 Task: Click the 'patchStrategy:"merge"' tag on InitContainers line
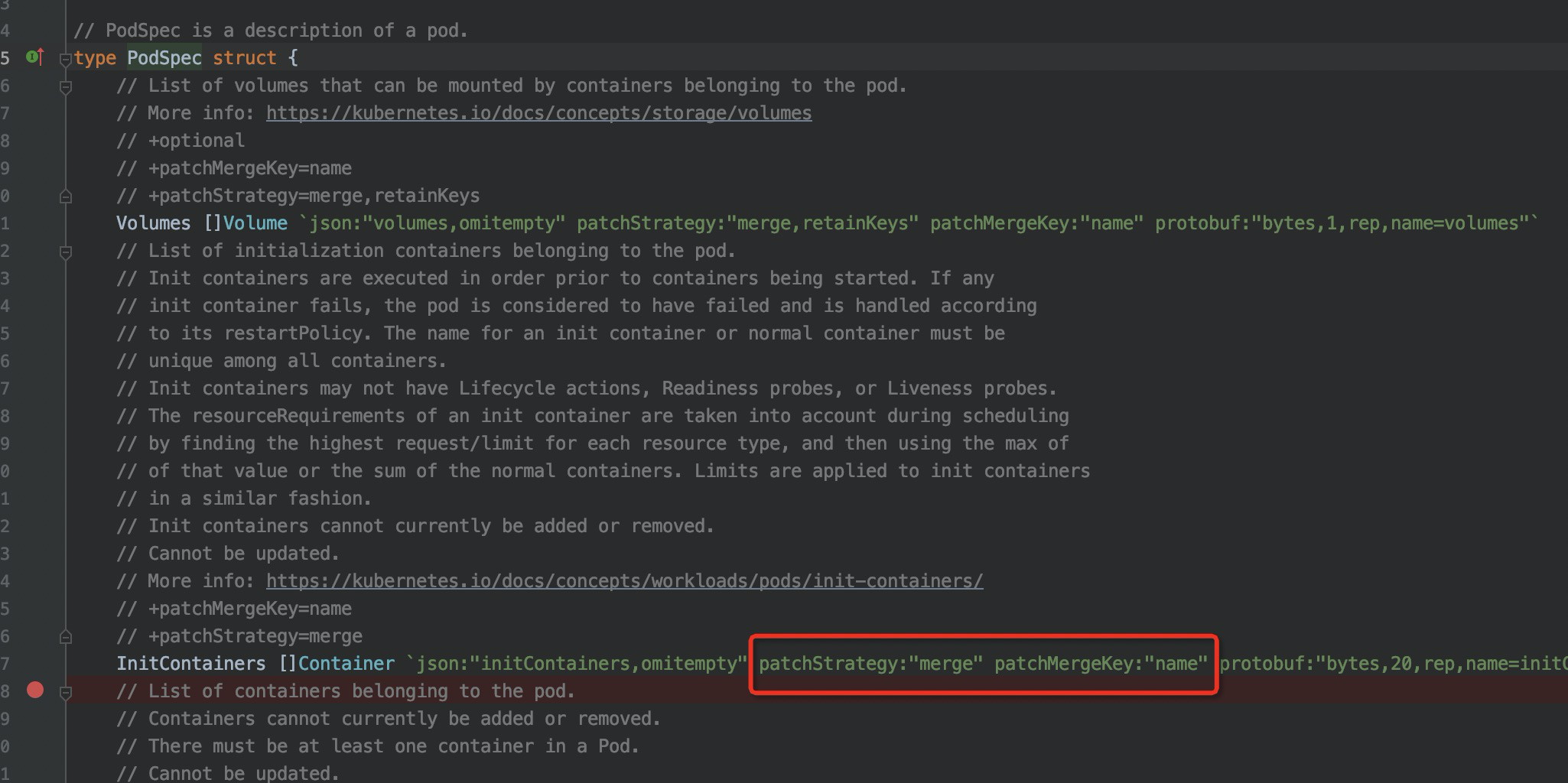[870, 664]
